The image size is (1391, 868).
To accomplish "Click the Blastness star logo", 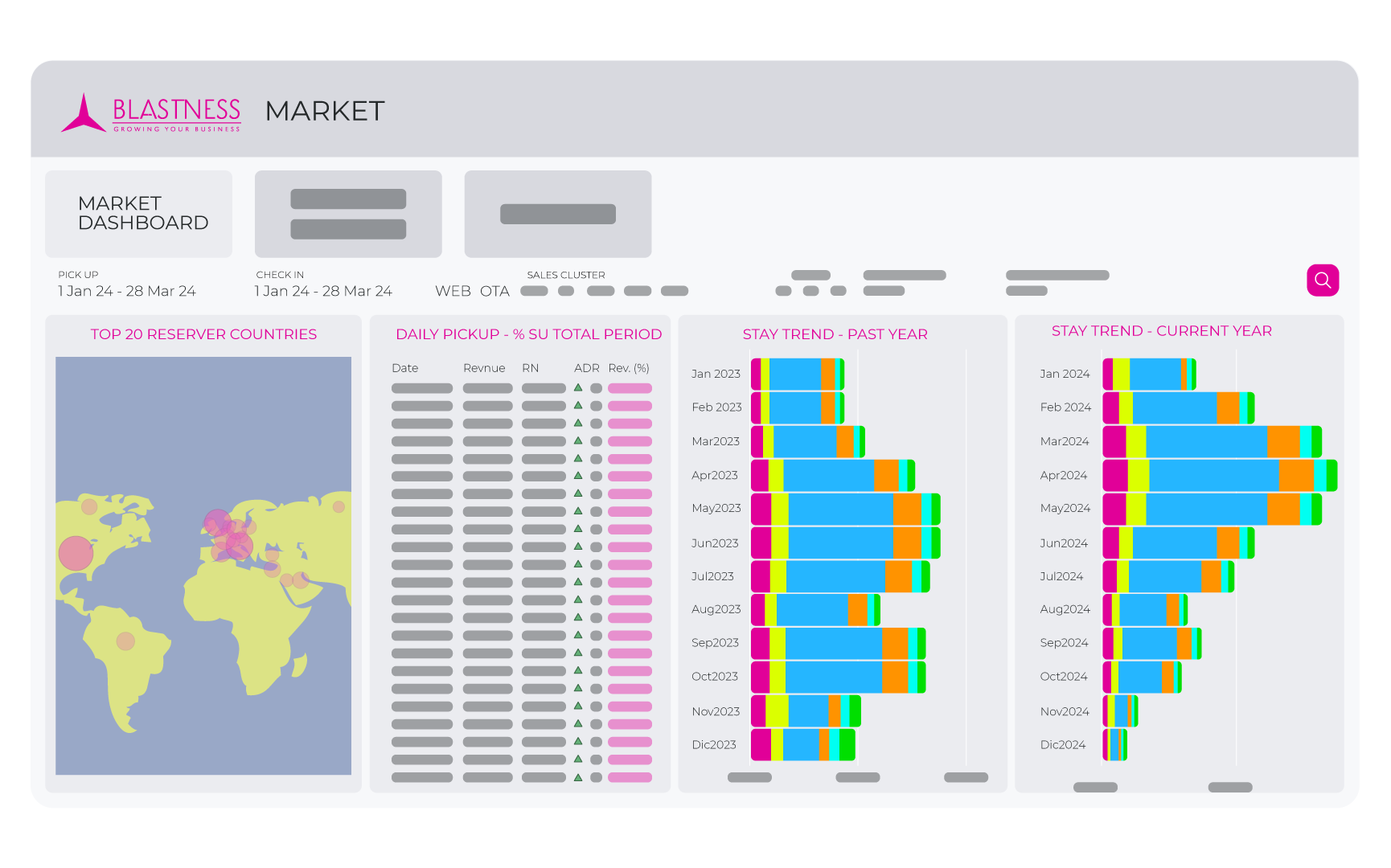I will pyautogui.click(x=83, y=113).
